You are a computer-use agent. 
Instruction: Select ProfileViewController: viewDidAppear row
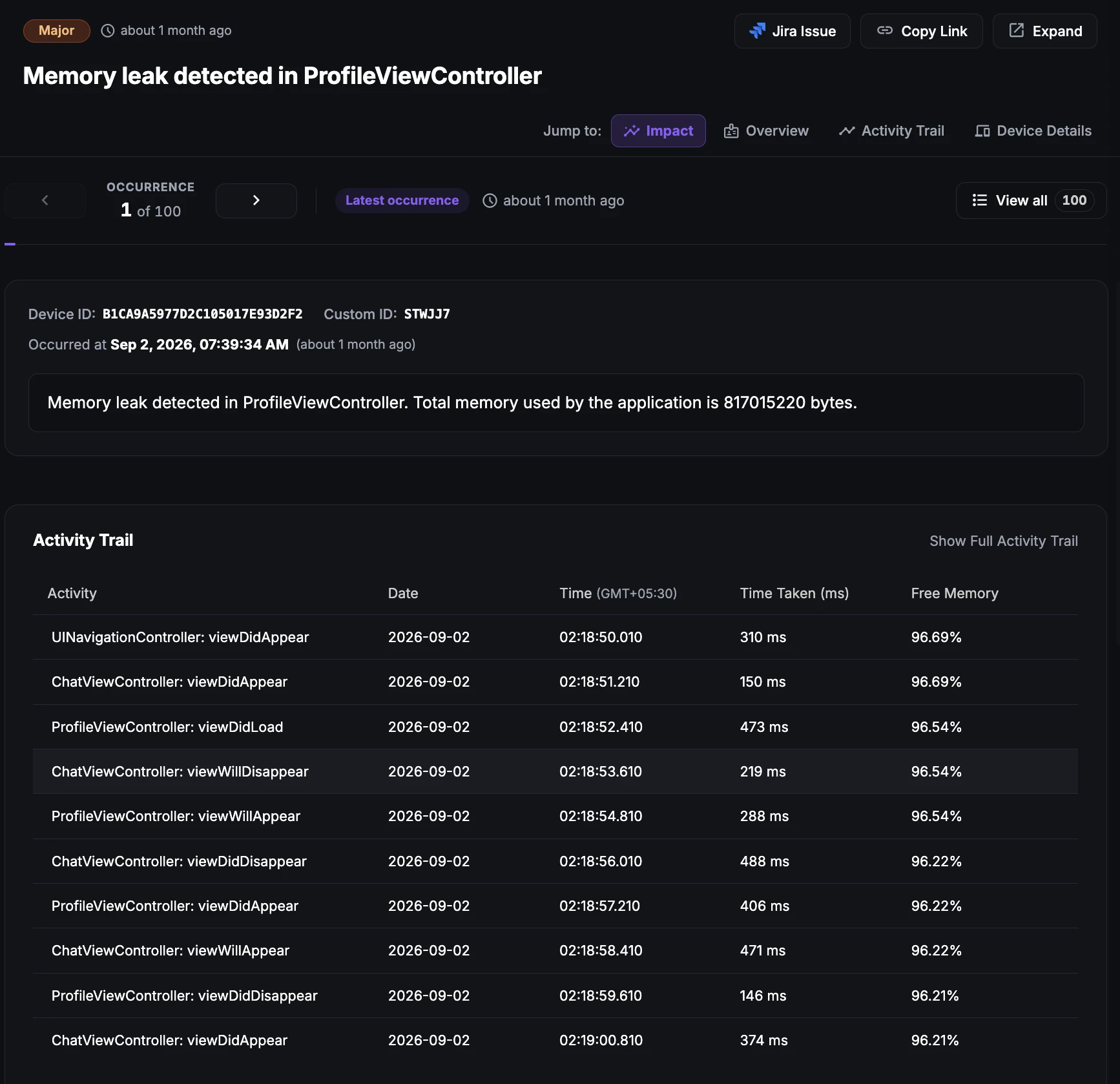coord(555,906)
